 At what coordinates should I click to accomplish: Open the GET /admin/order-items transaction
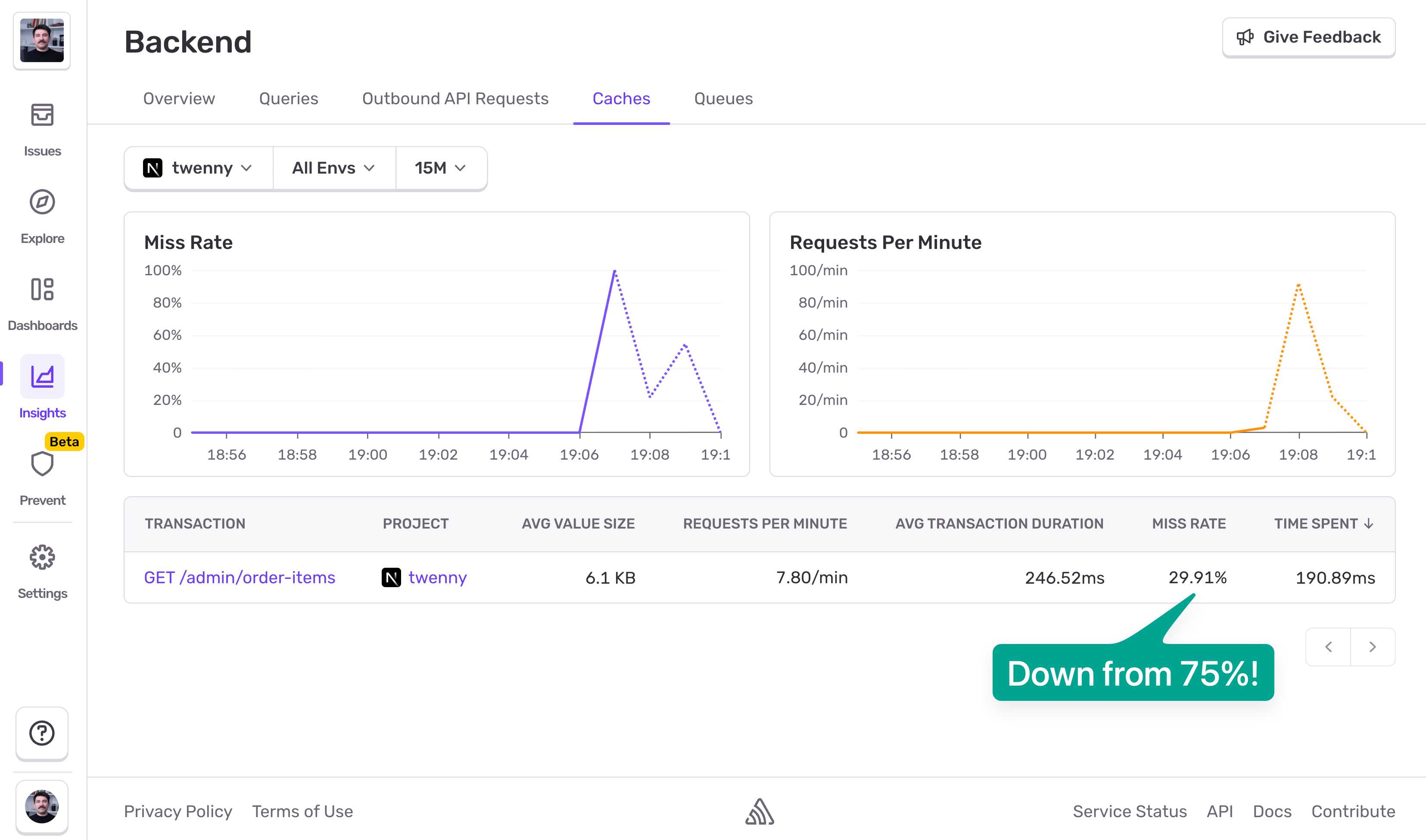coord(240,577)
